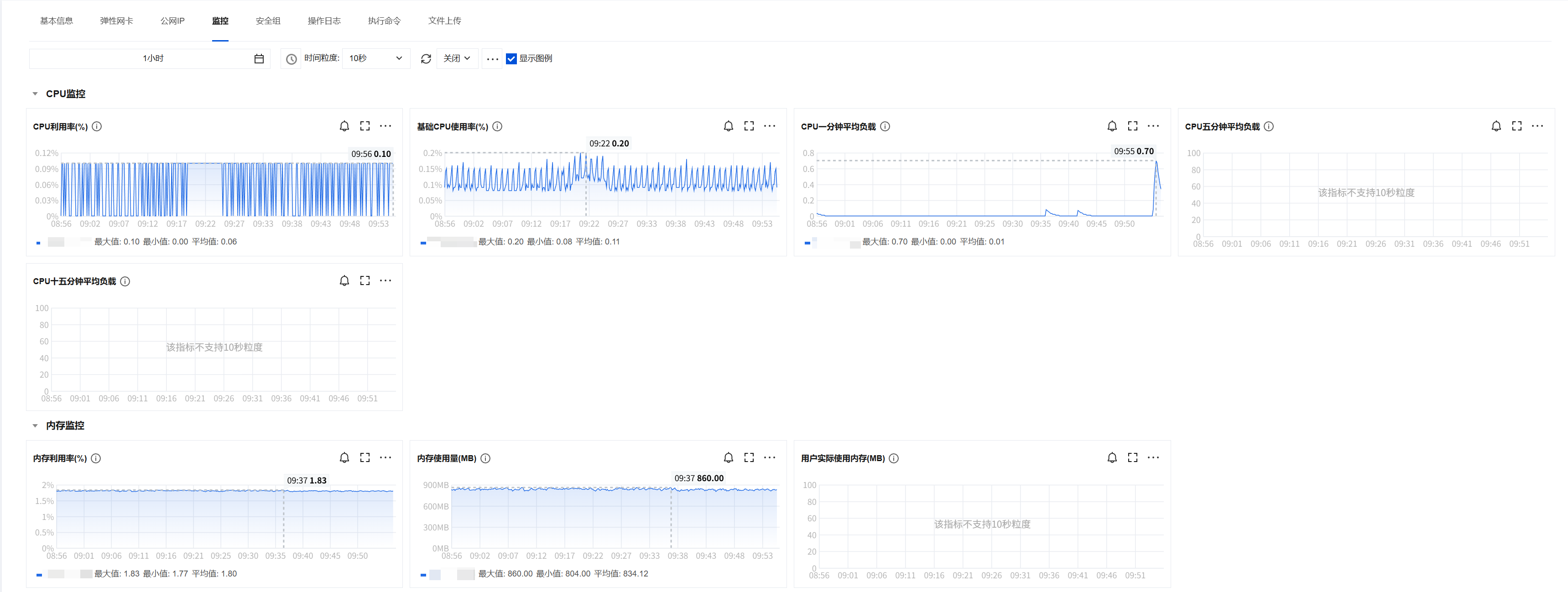Fullscreen the 内存使用量(MB) chart
The height and width of the screenshot is (592, 1568).
tap(749, 457)
